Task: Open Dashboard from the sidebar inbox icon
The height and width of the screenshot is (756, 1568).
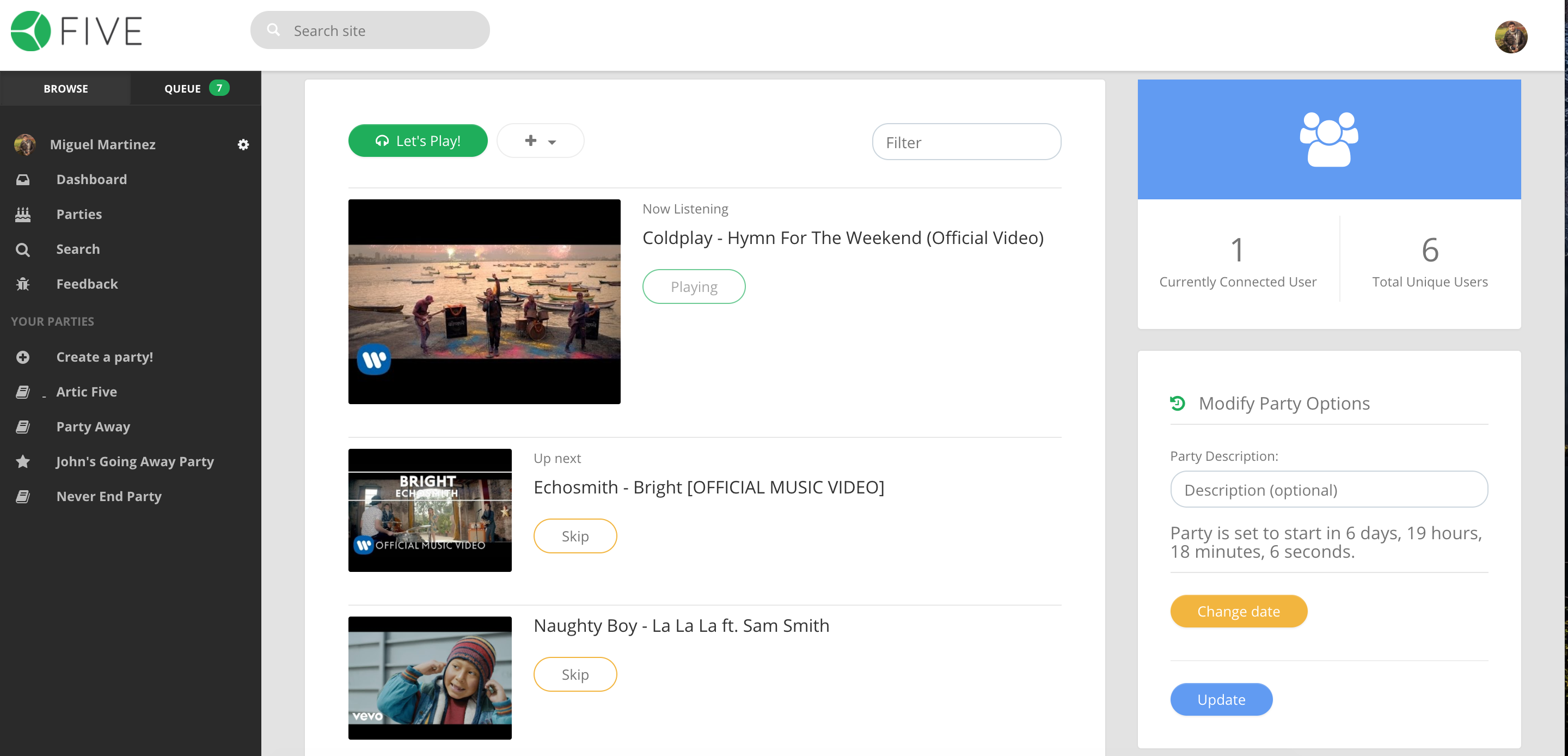Action: pos(22,179)
